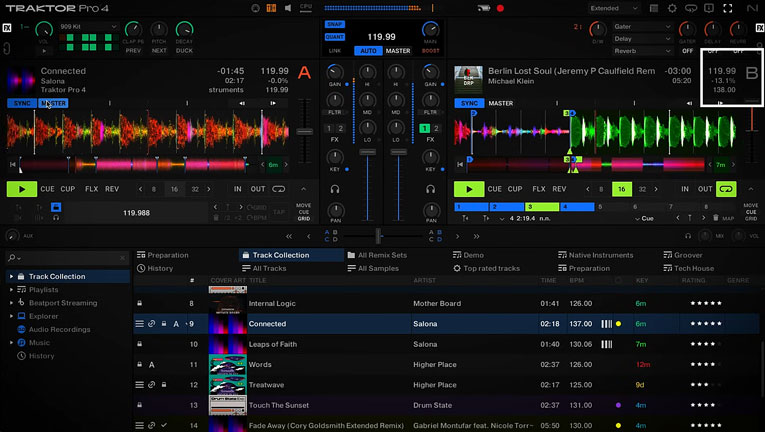Click crossfader fast left double-arrow

point(289,236)
